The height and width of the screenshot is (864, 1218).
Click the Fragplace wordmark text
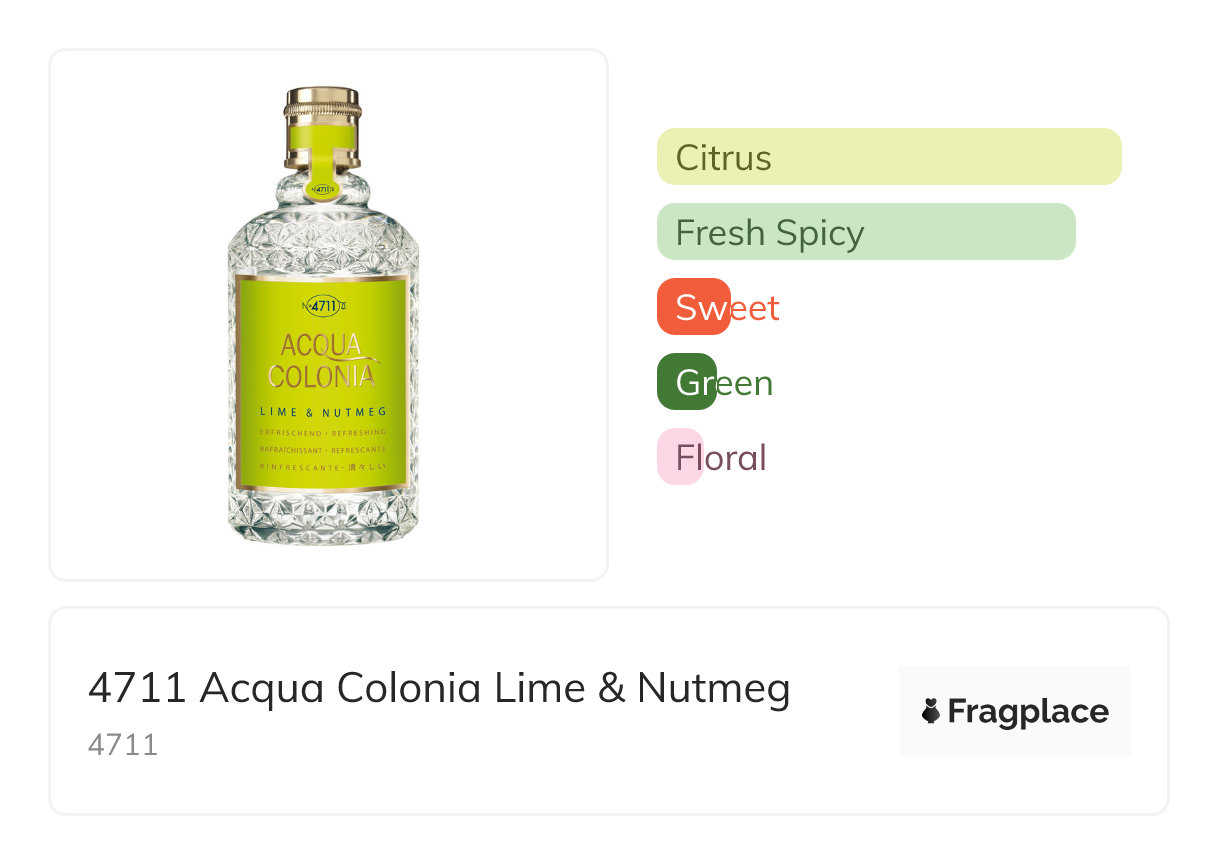[1028, 712]
